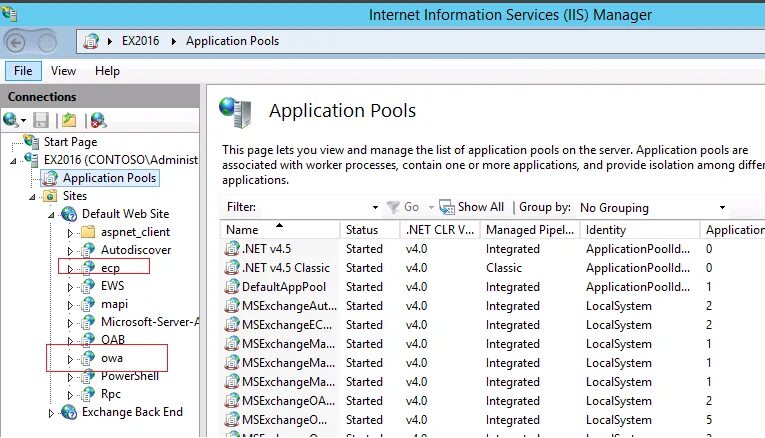Select the .NET v4.5 Classic pool row
The width and height of the screenshot is (765, 438).
tap(493, 268)
